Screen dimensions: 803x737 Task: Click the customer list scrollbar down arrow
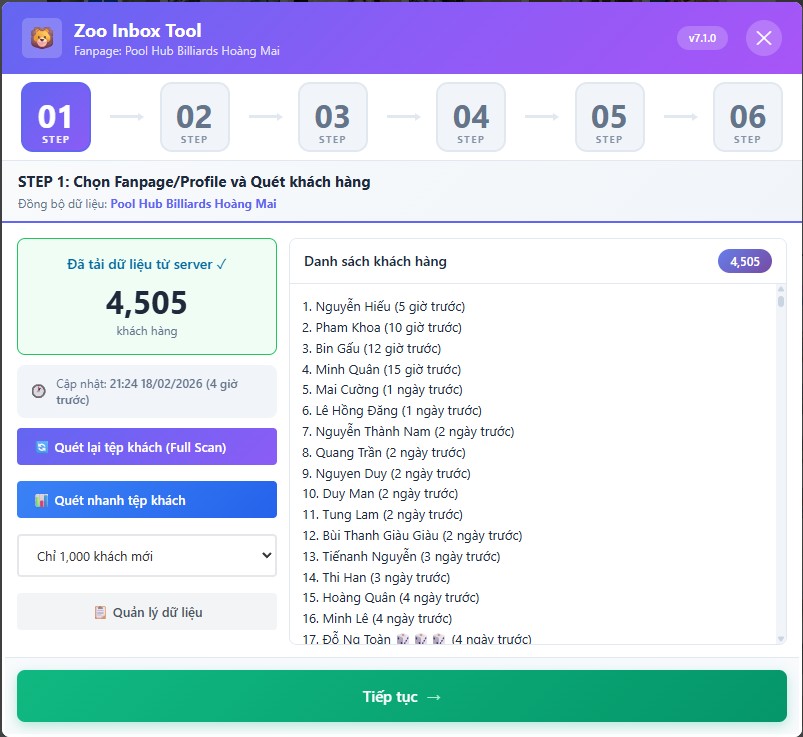(x=780, y=638)
